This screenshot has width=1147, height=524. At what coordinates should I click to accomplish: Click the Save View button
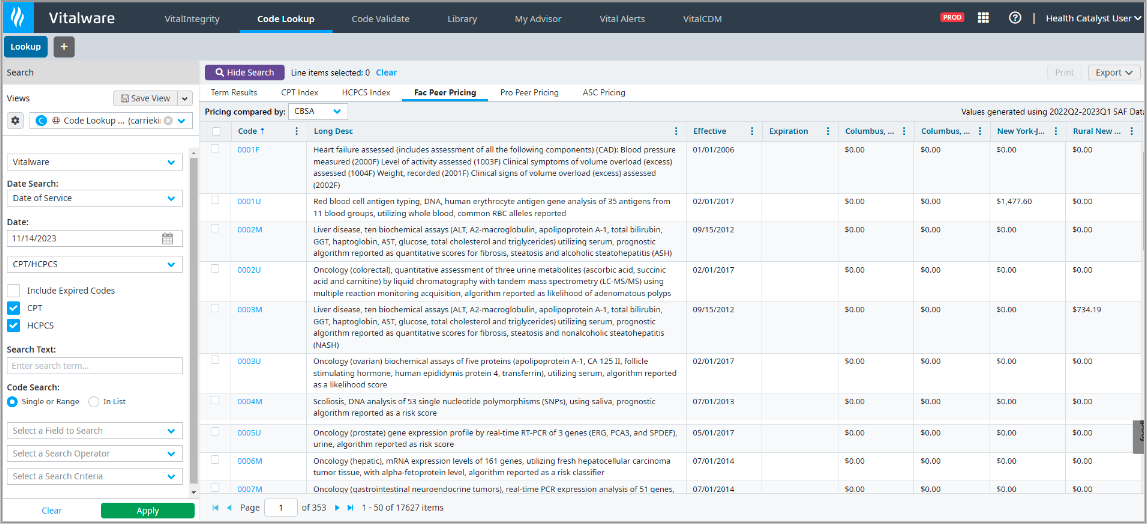(x=145, y=98)
